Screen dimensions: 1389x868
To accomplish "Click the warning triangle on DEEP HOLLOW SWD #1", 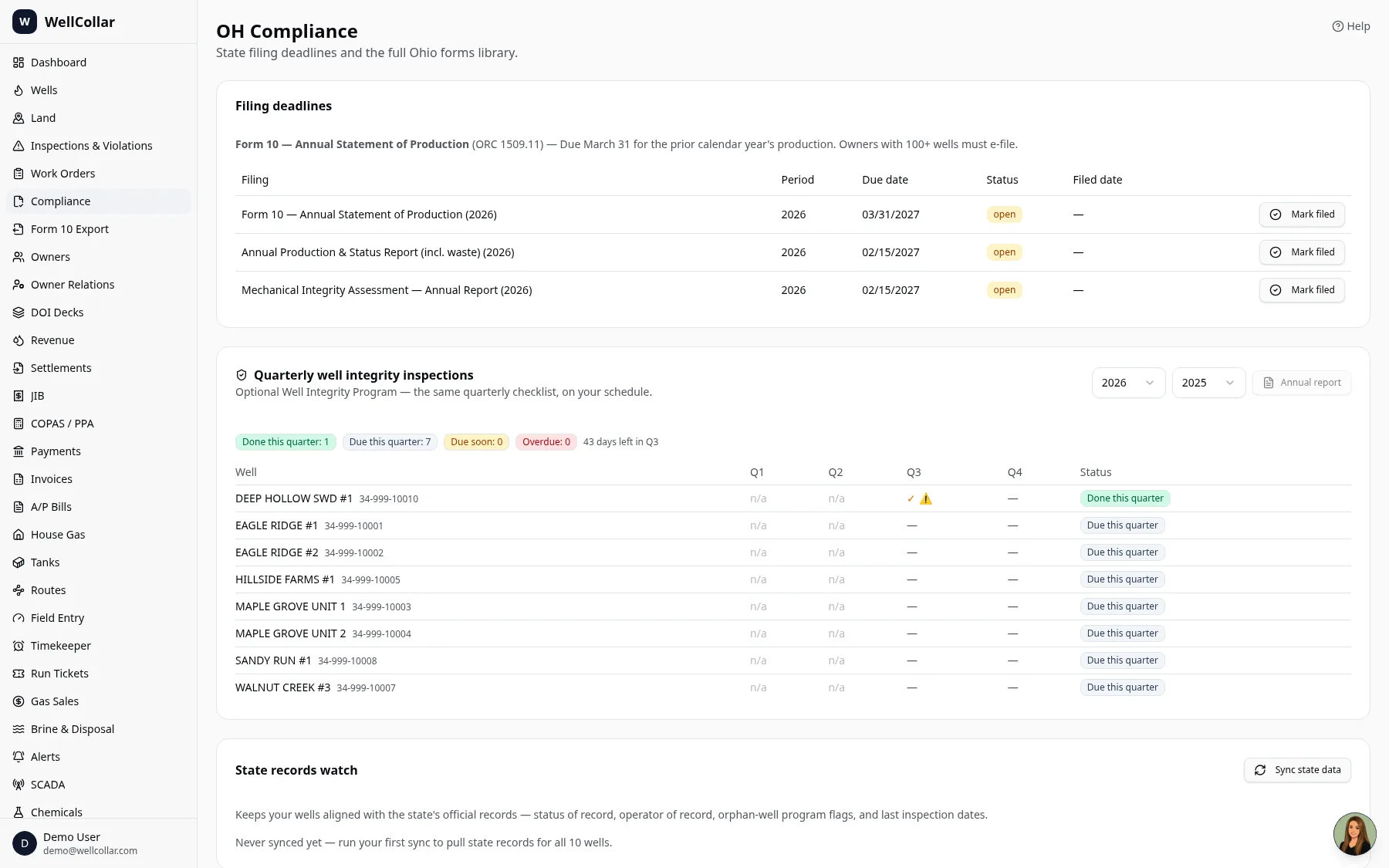I will tap(926, 498).
